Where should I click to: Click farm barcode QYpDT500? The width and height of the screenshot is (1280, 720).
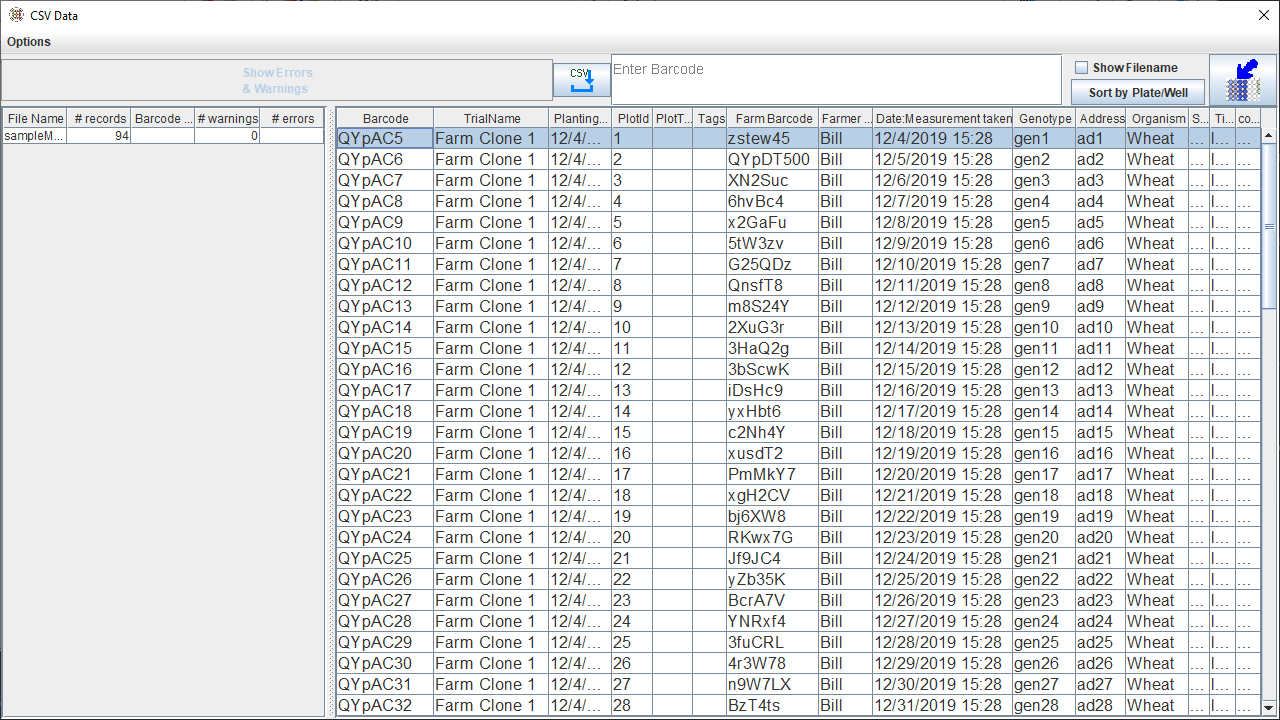click(773, 159)
